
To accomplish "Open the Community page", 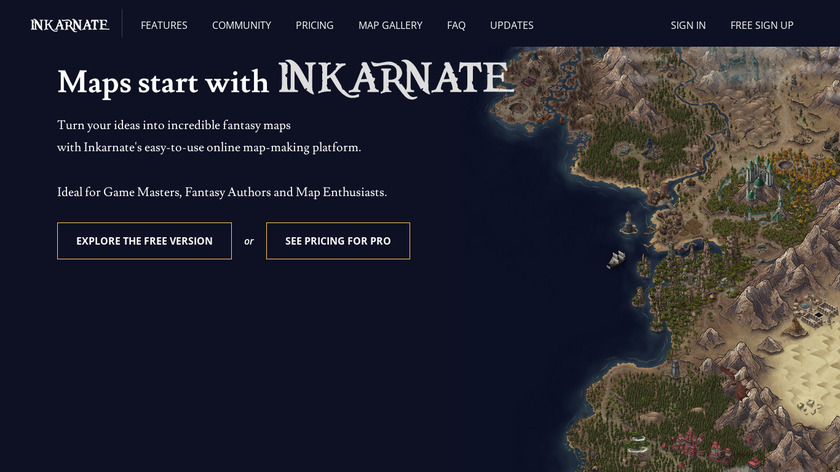I will click(242, 25).
